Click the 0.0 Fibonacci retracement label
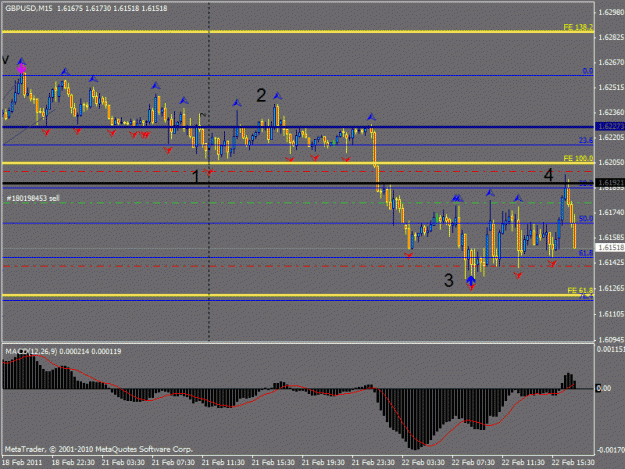 point(588,71)
